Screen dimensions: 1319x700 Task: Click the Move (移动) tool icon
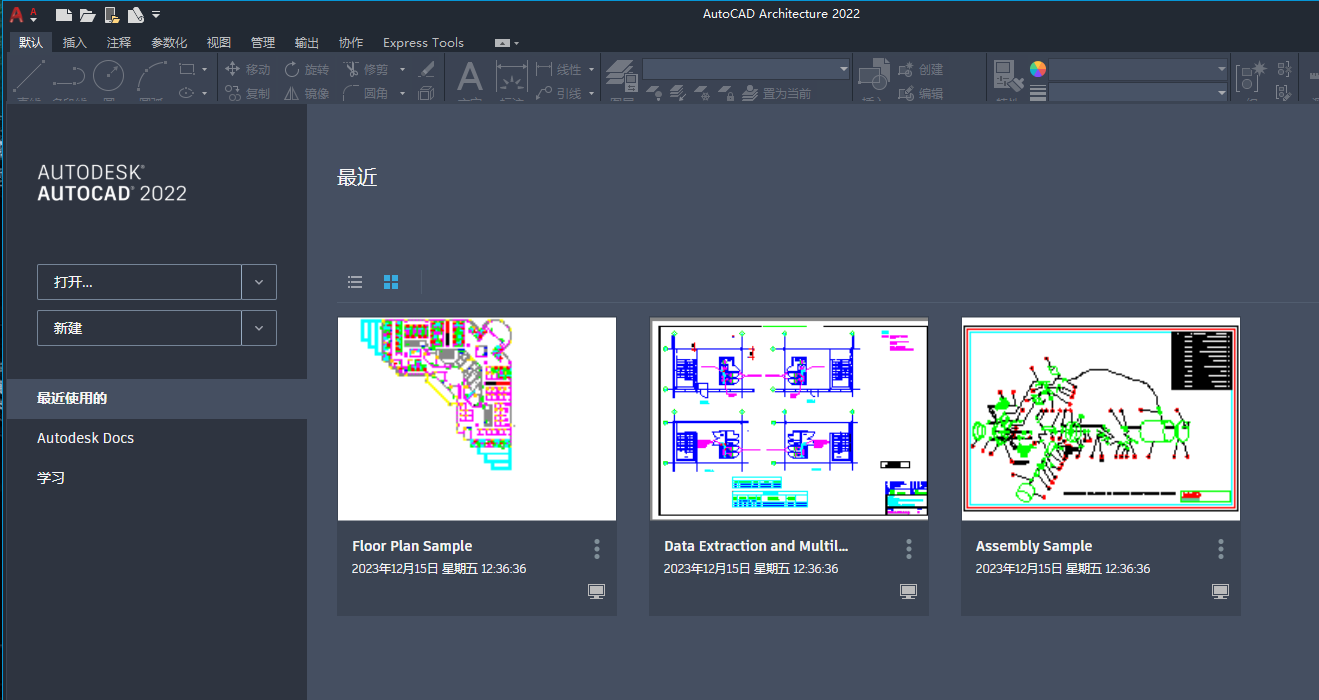[x=233, y=69]
